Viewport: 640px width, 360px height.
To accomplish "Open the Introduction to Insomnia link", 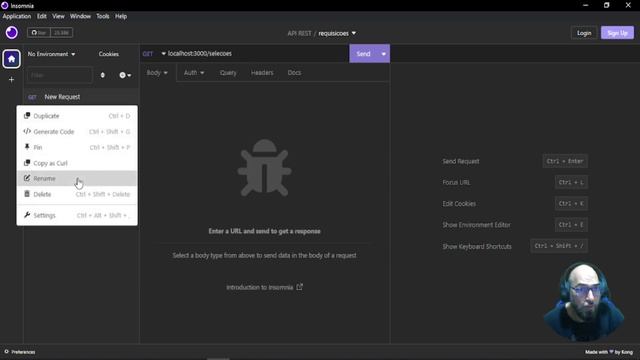I will pos(264,287).
